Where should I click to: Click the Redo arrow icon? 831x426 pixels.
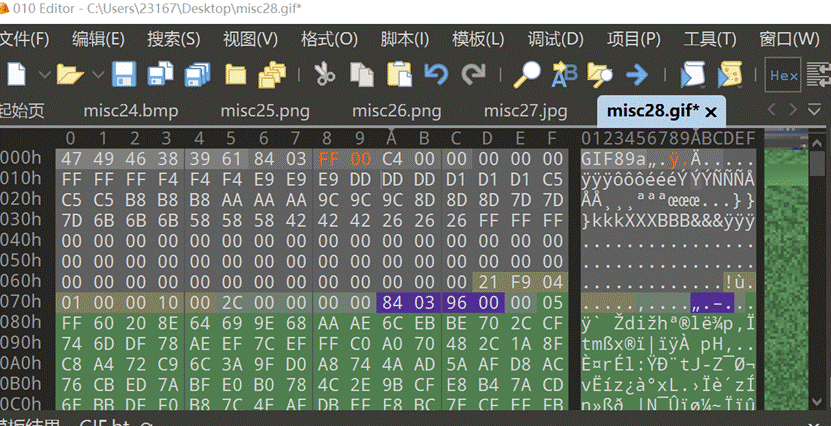point(473,74)
